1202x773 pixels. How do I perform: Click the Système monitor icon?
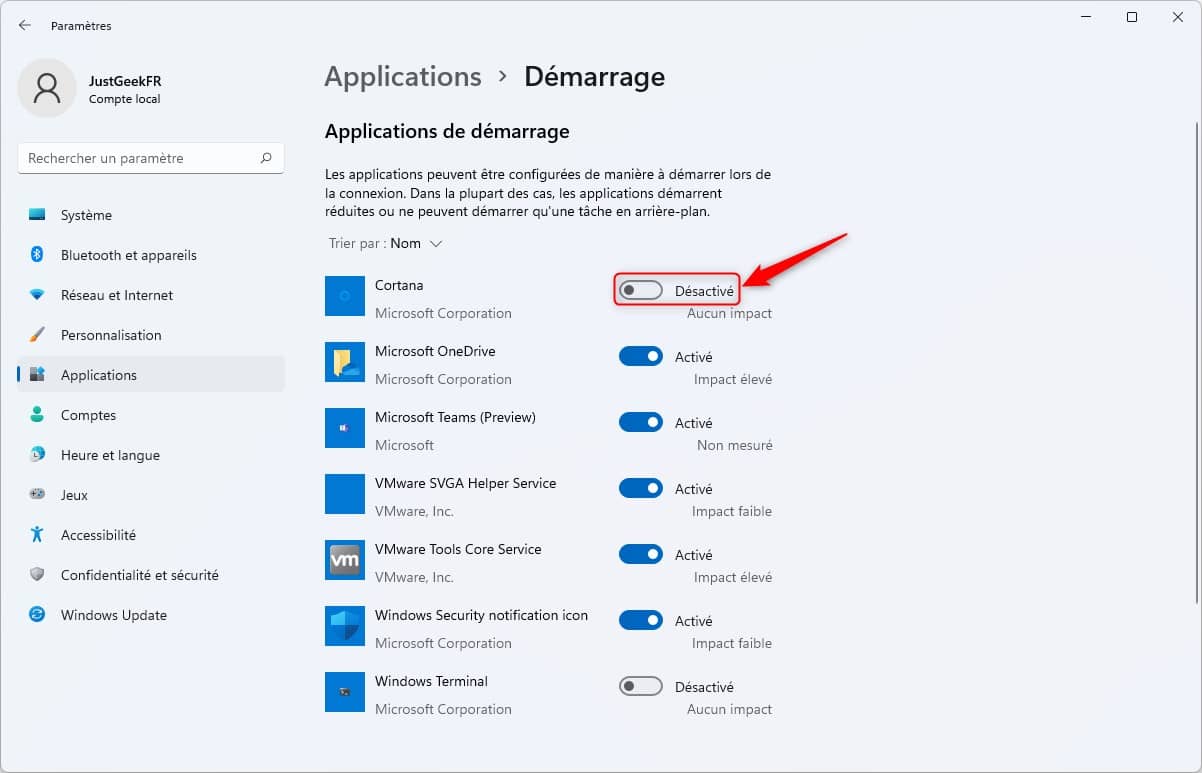(x=37, y=215)
